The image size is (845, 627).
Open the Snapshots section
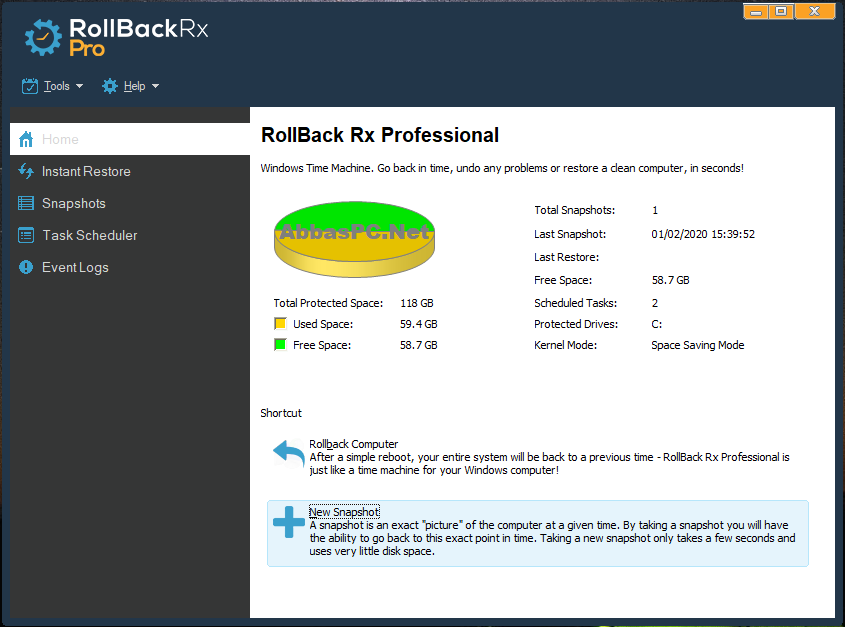(x=130, y=203)
